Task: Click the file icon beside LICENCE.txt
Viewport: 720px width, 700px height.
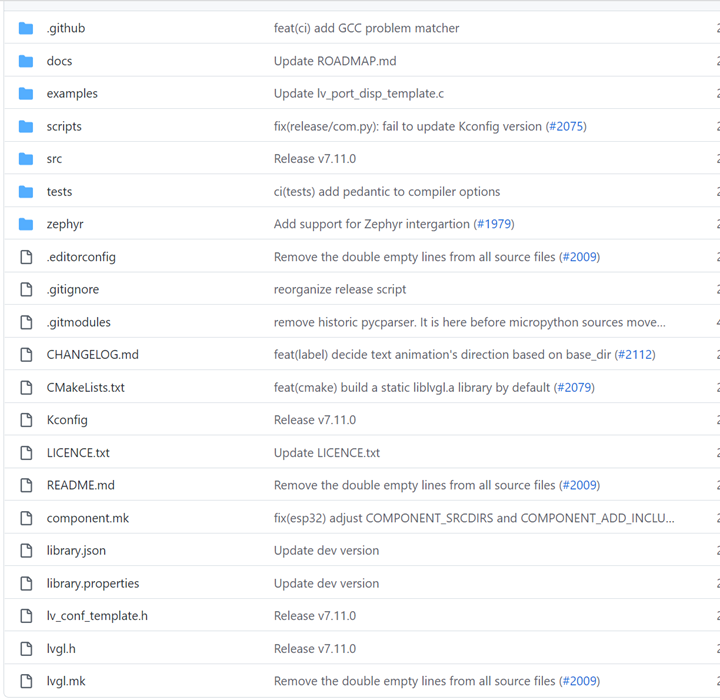Action: (26, 452)
